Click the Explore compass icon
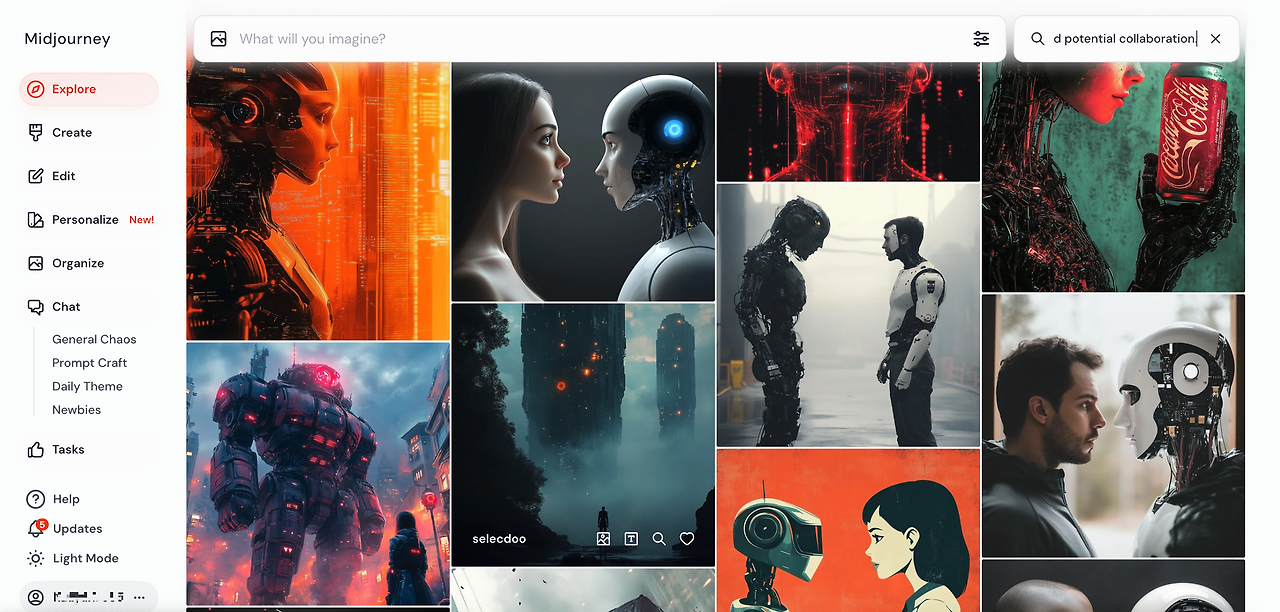Screen dimensions: 1280x612 (36, 89)
